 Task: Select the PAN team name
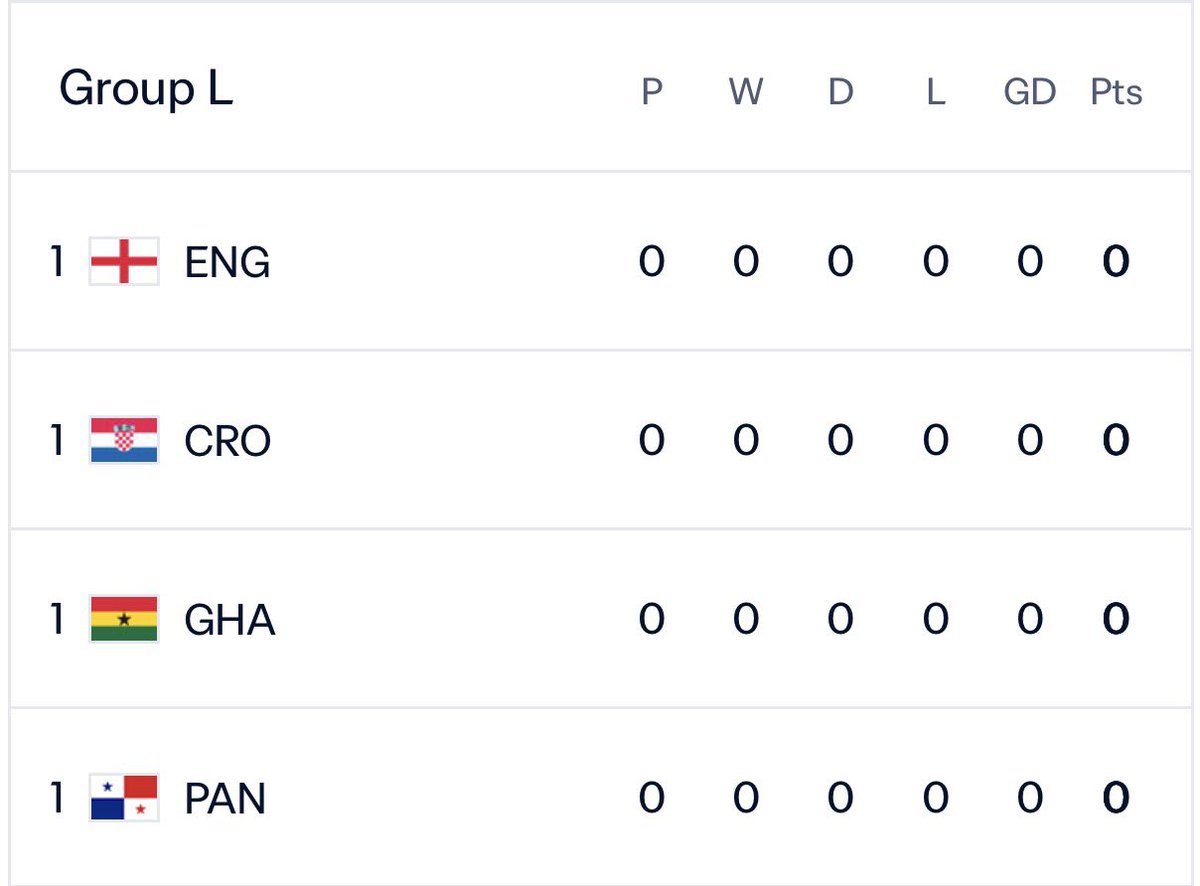[x=226, y=799]
